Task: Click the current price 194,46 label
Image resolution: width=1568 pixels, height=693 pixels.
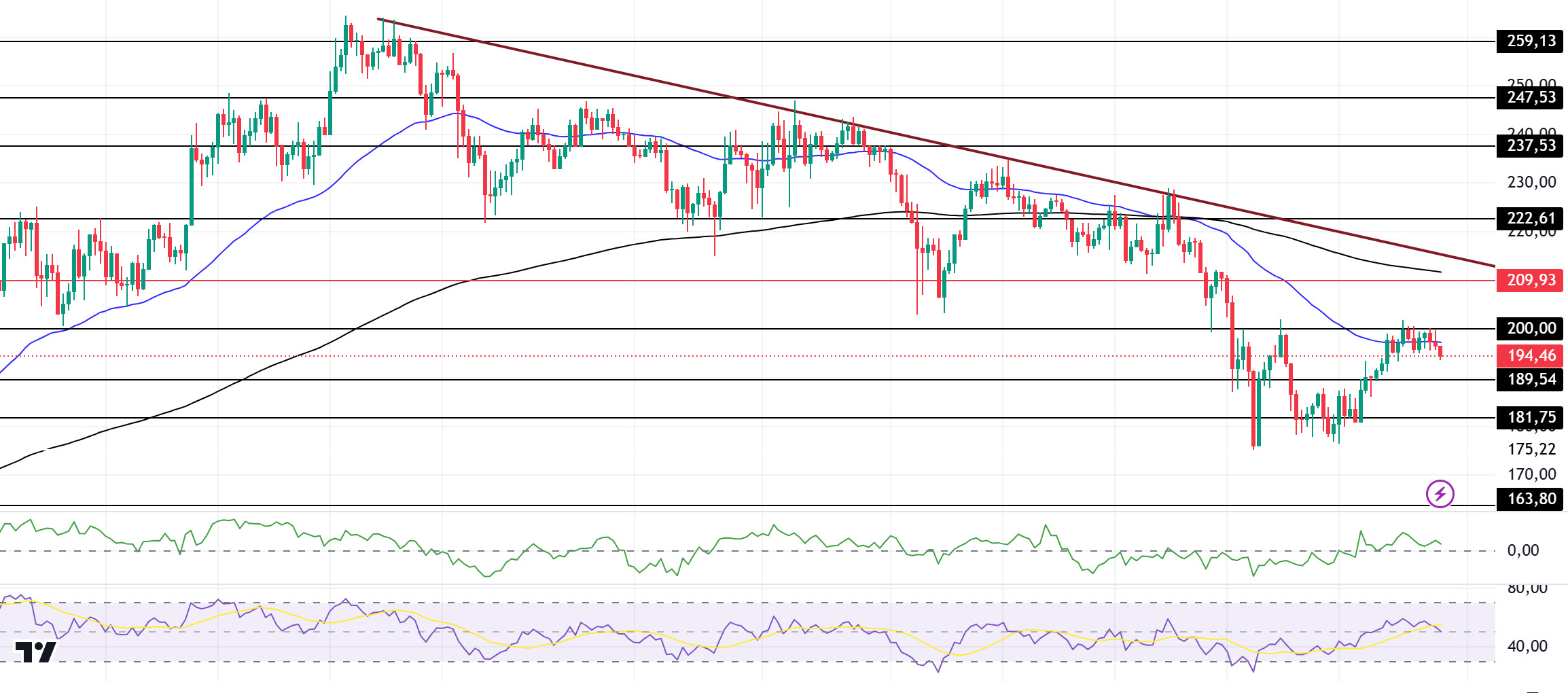Action: pos(1530,356)
